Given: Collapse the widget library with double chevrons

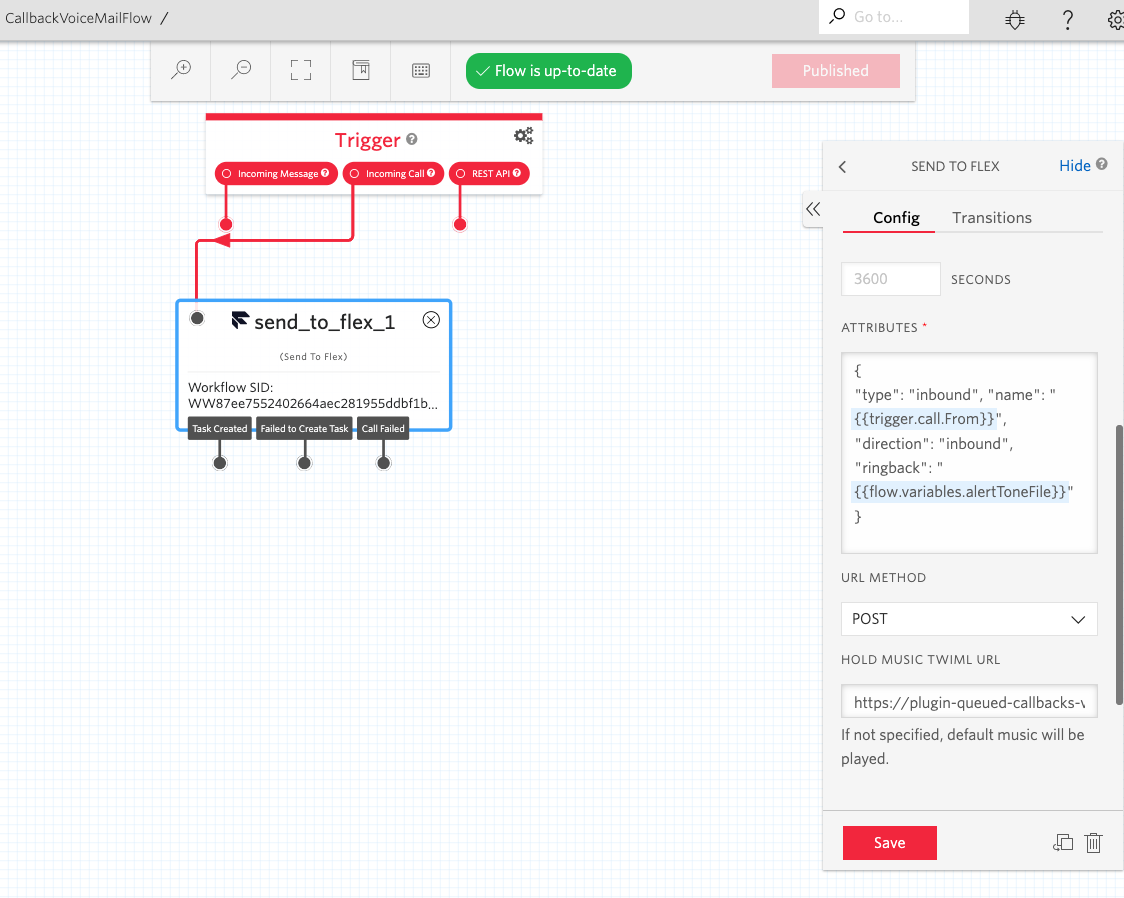Looking at the screenshot, I should pos(812,210).
